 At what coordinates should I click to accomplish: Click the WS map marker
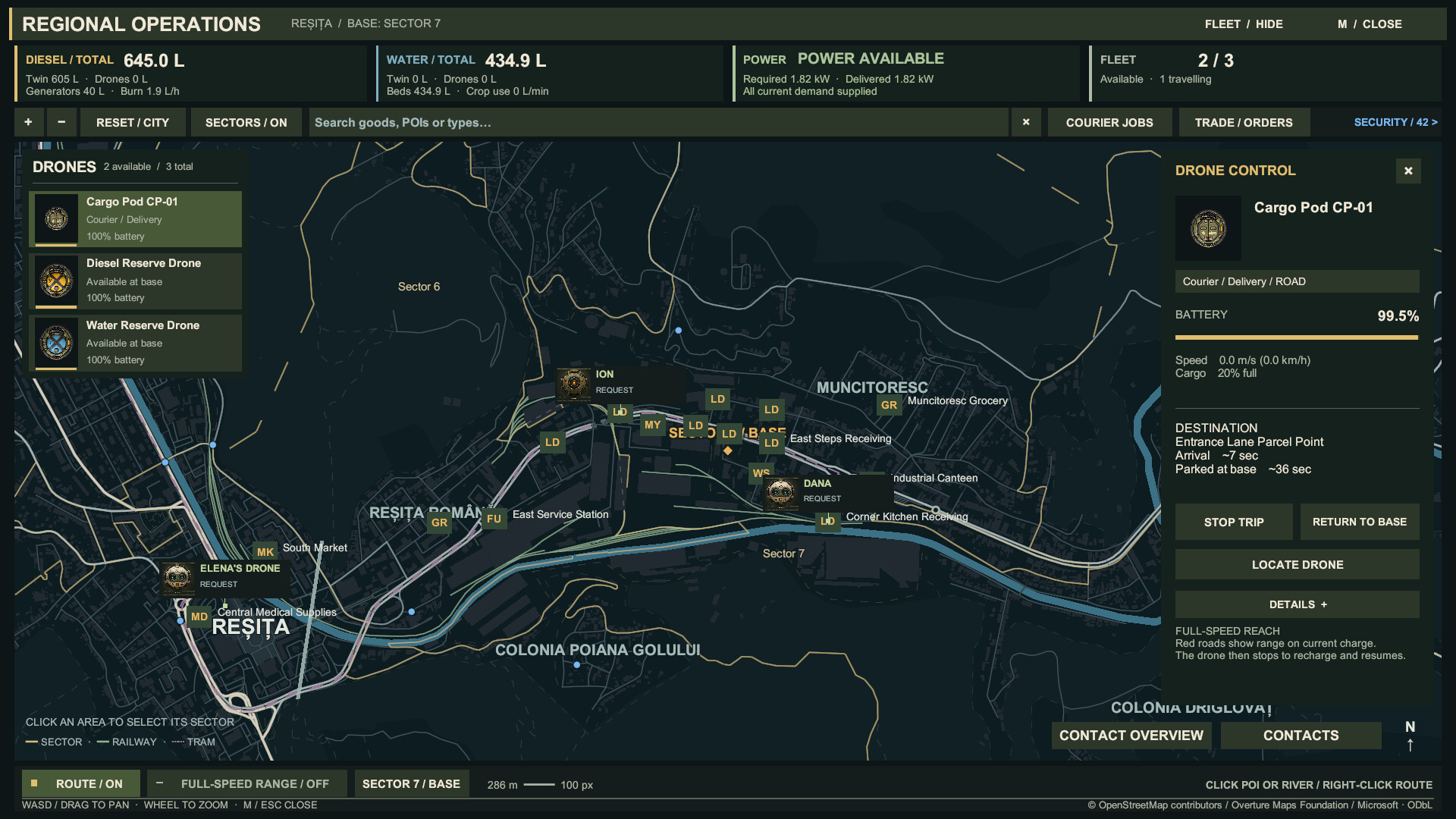(761, 472)
